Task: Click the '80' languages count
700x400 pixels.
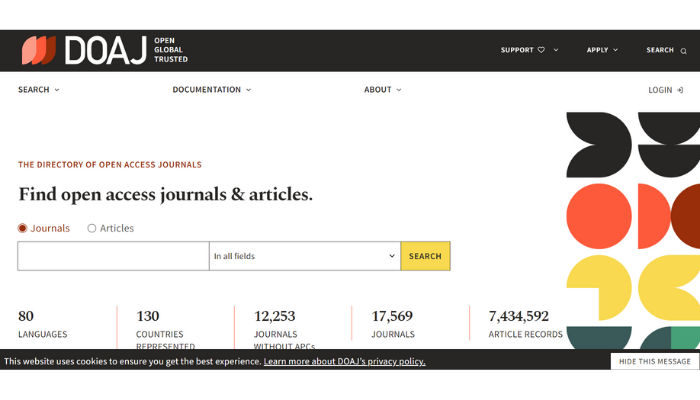Action: pyautogui.click(x=26, y=316)
